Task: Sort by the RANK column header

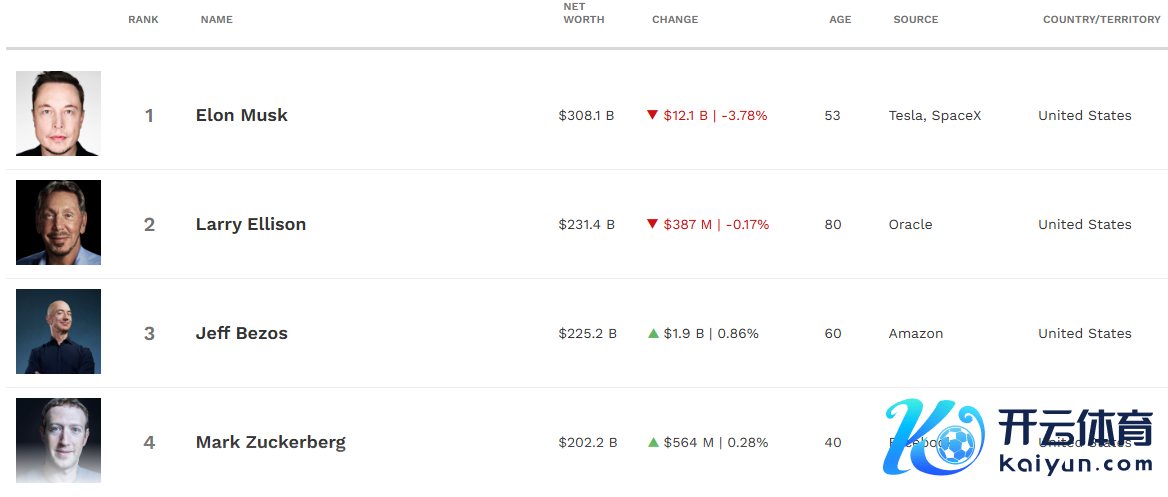Action: point(143,20)
